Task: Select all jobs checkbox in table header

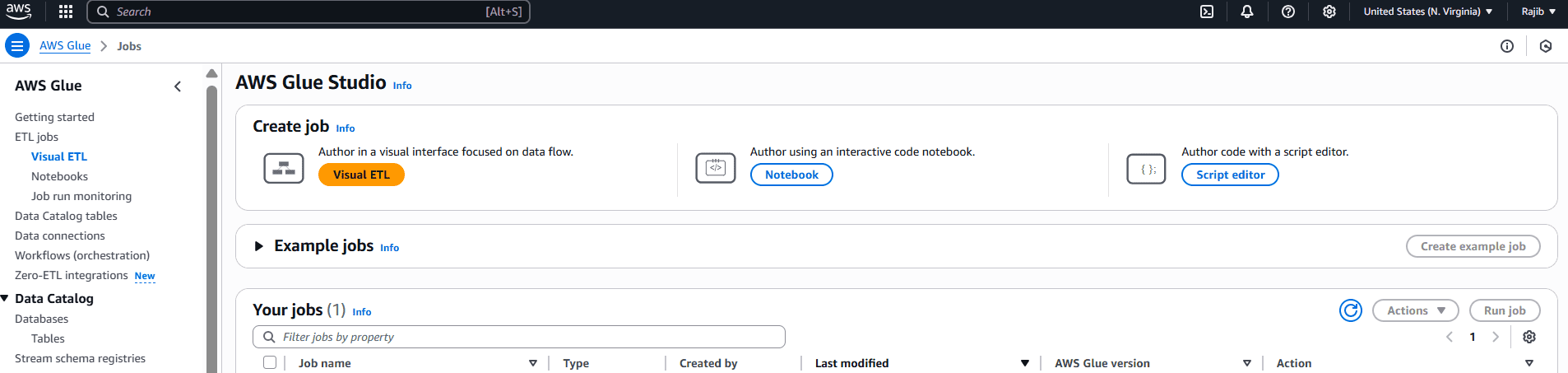Action: click(270, 363)
